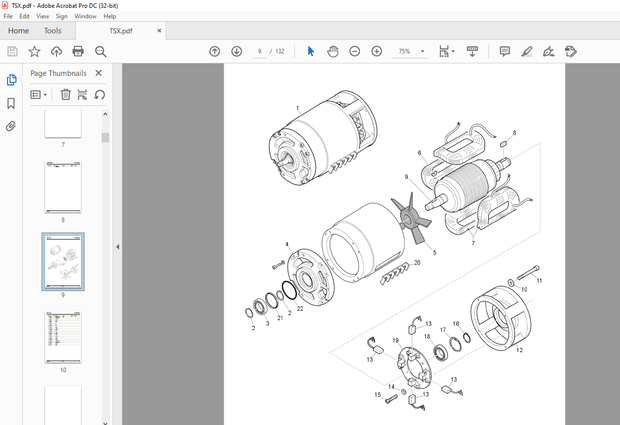Click thumbnail scrollbar up arrow

[105, 114]
